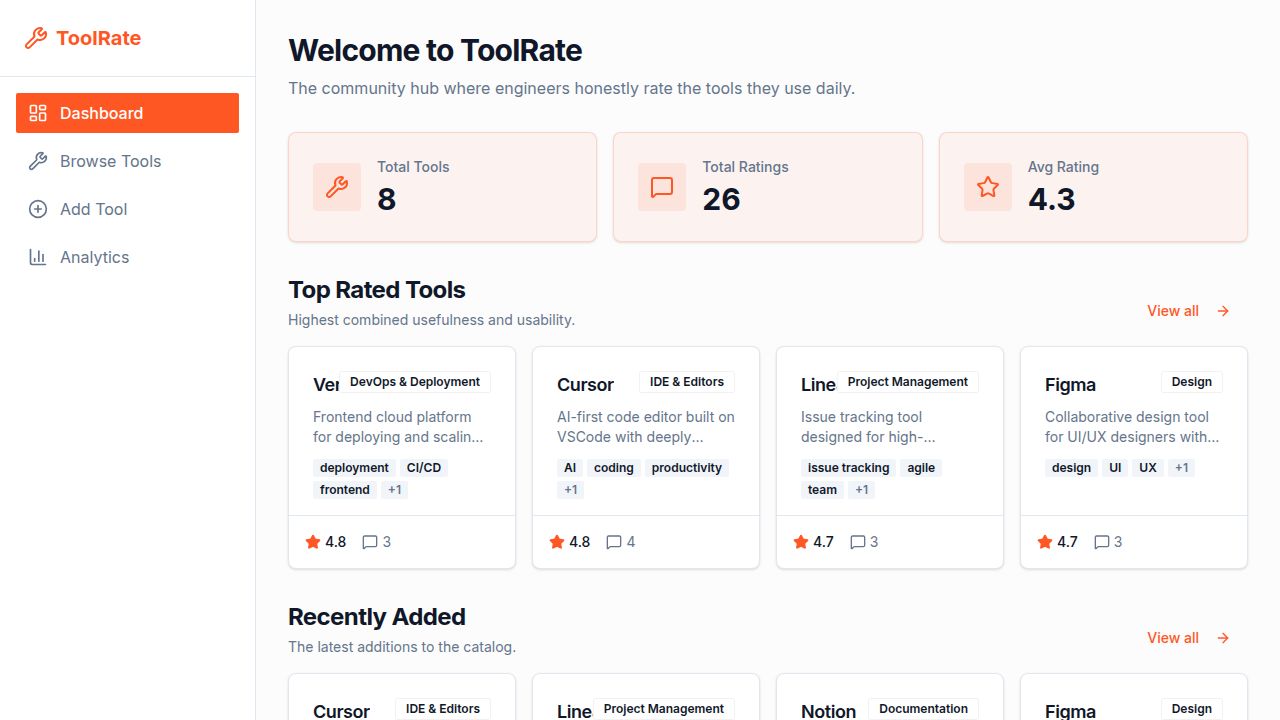Click the star icon on Vercel card footer

(x=313, y=542)
